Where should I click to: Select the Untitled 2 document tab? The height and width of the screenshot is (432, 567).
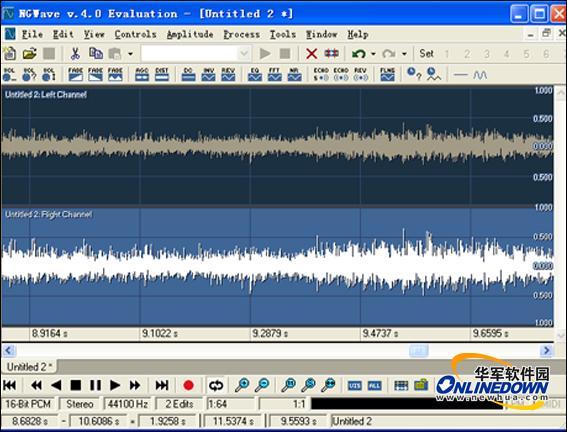pyautogui.click(x=29, y=367)
